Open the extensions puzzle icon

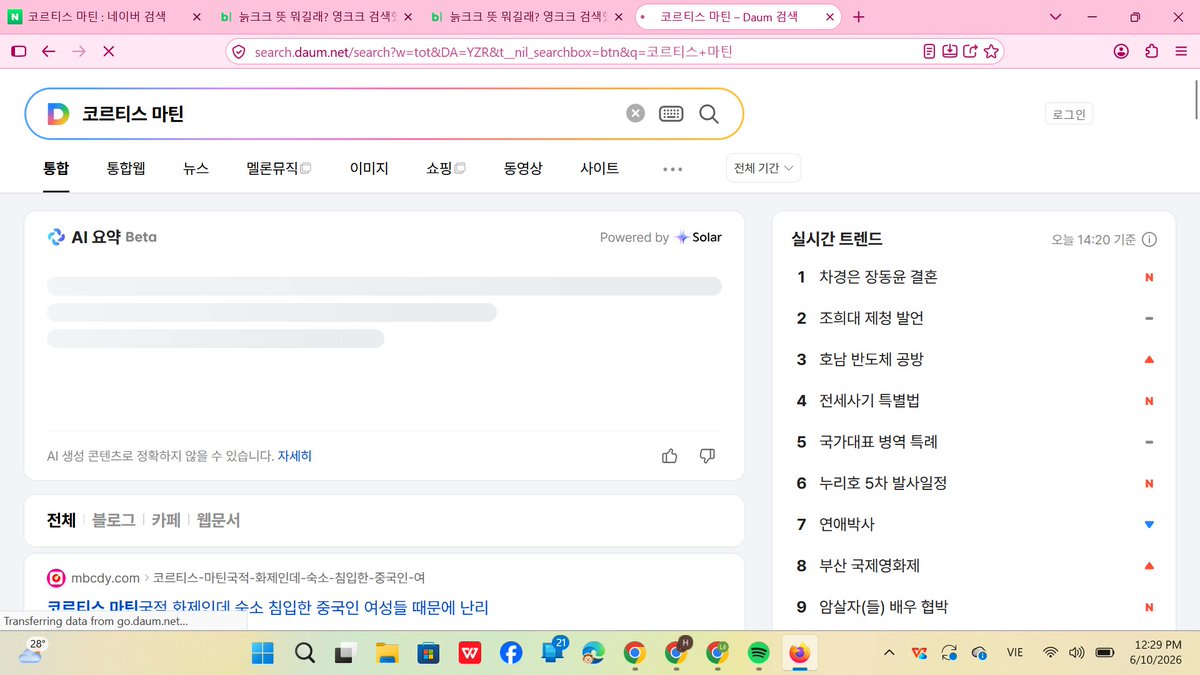(1152, 51)
